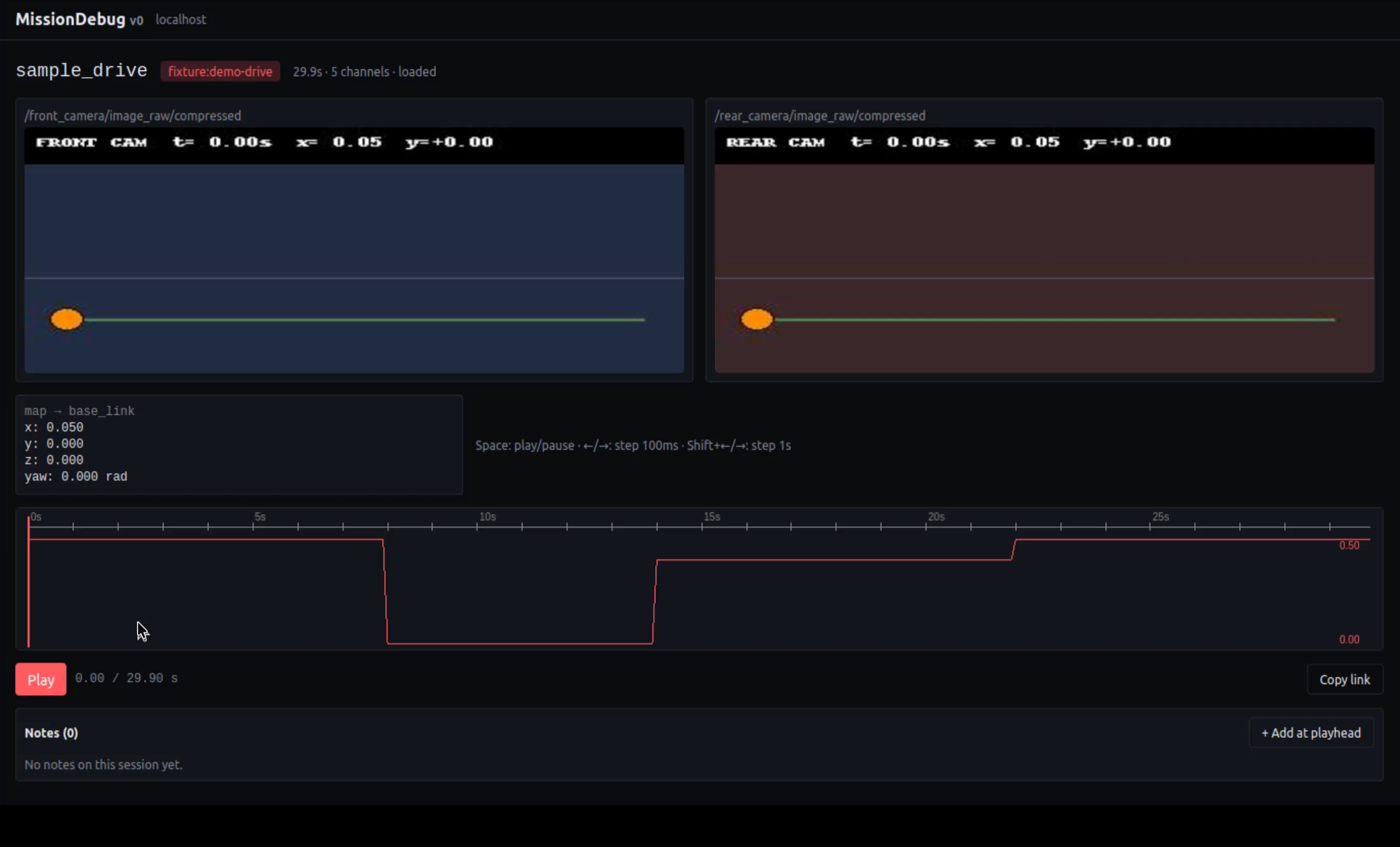Open the MissionDebug home title
Viewport: 1400px width, 847px height.
tap(70, 19)
